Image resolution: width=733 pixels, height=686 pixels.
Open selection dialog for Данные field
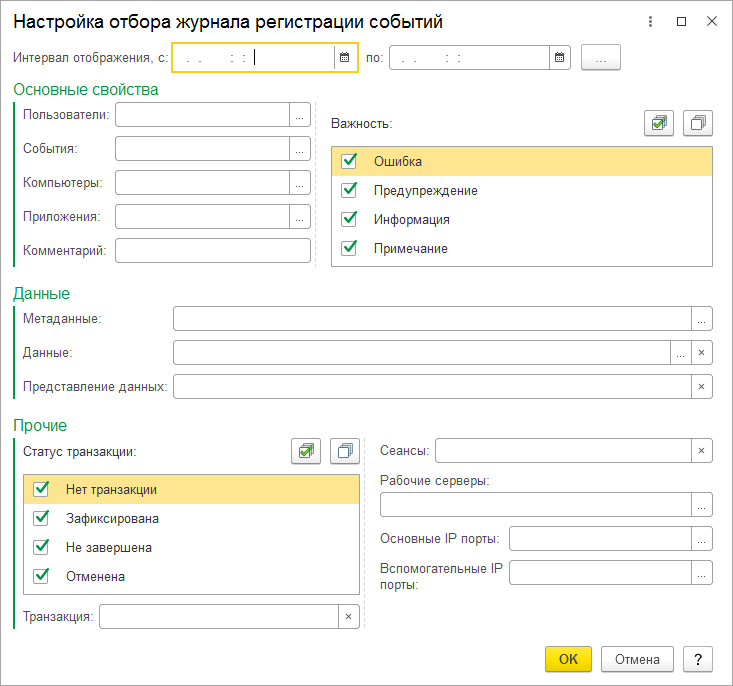point(681,353)
